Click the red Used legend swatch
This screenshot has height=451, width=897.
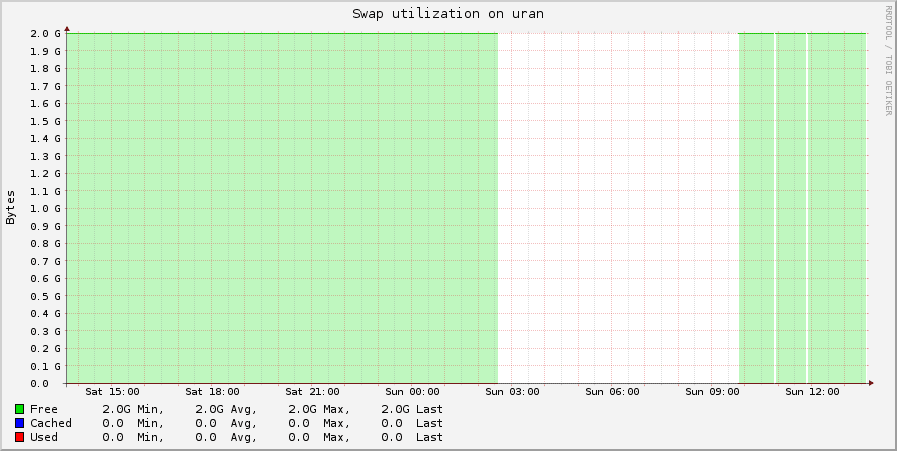19,437
